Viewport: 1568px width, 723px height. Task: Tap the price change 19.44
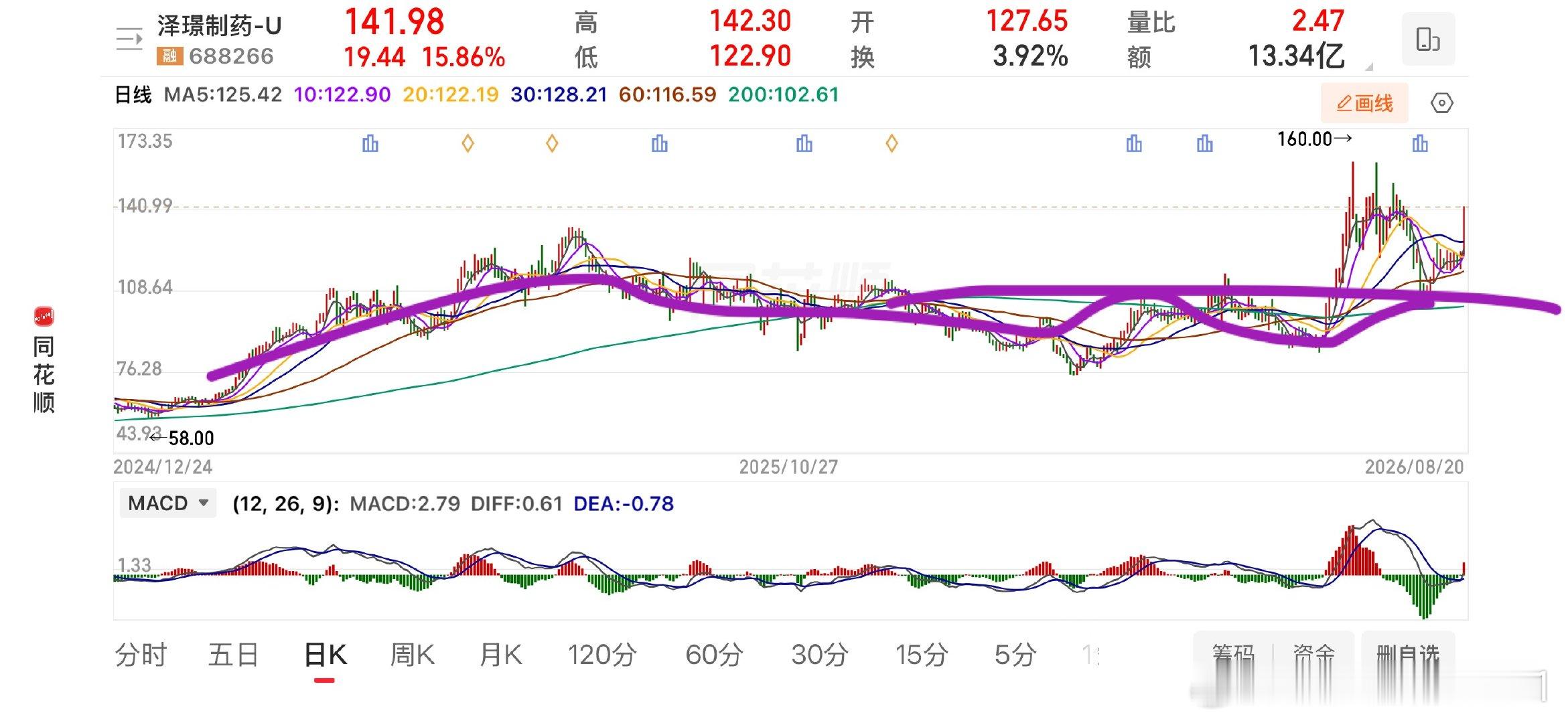pyautogui.click(x=374, y=58)
